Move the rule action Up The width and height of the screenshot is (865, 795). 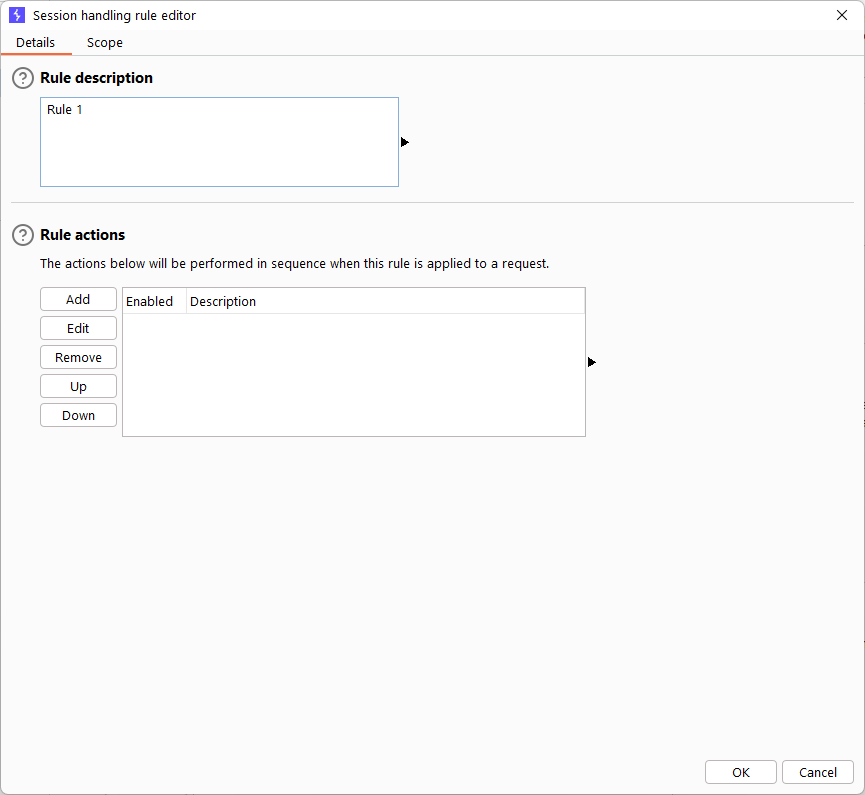[78, 386]
